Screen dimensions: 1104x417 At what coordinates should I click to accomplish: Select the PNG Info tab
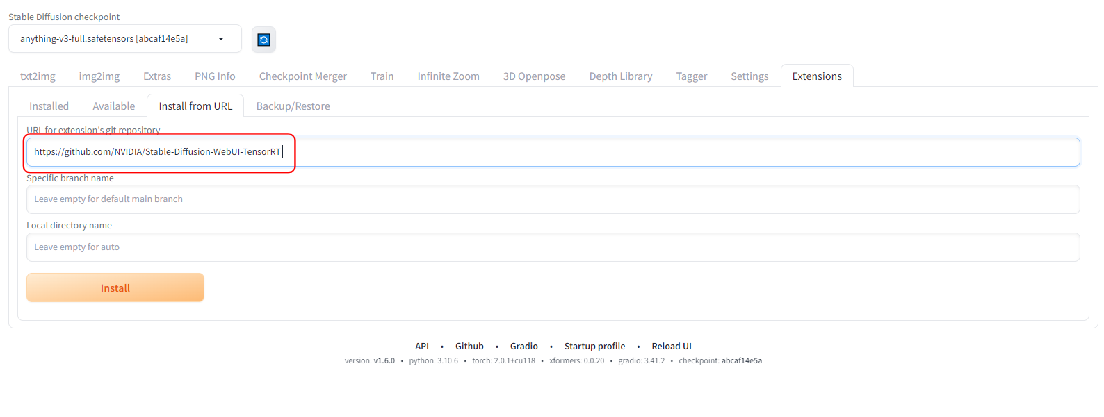coord(215,76)
